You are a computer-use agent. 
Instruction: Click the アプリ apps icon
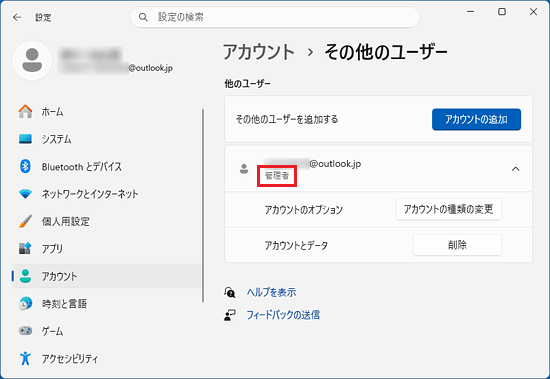pos(25,248)
